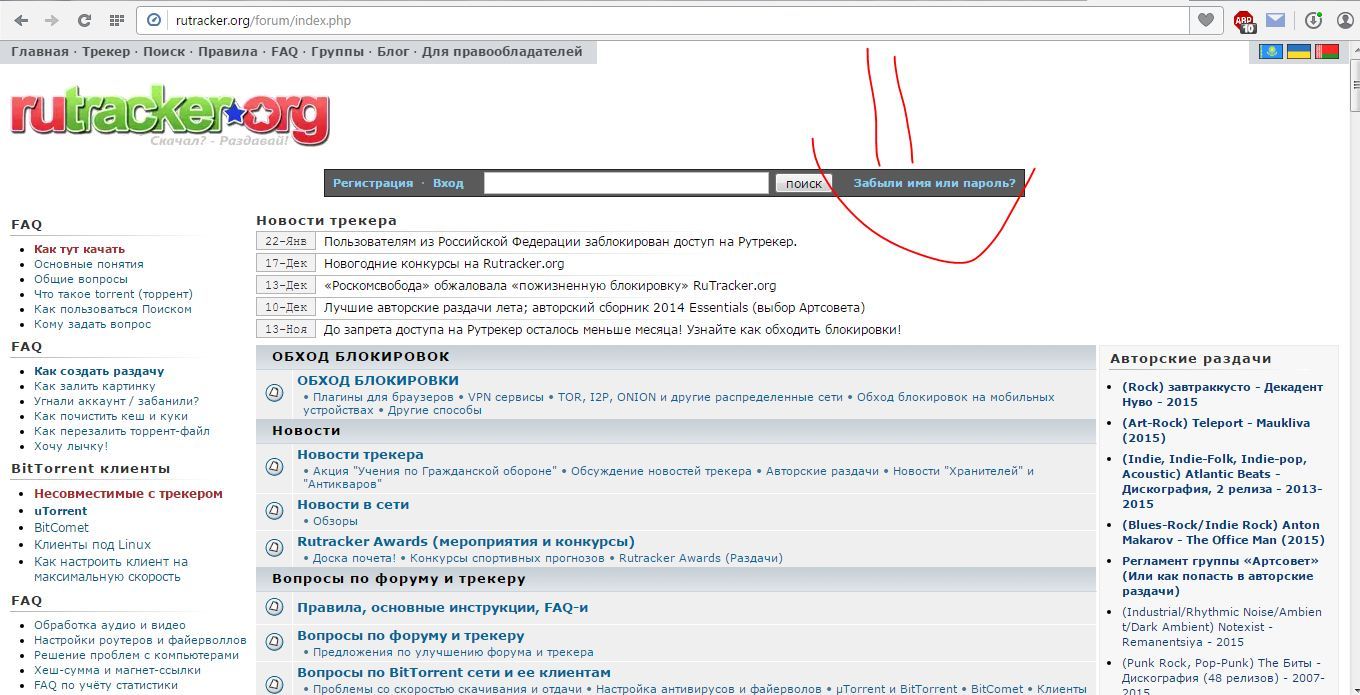The width and height of the screenshot is (1360, 695).
Task: Bookmark the page with the heart icon
Action: 1206,20
